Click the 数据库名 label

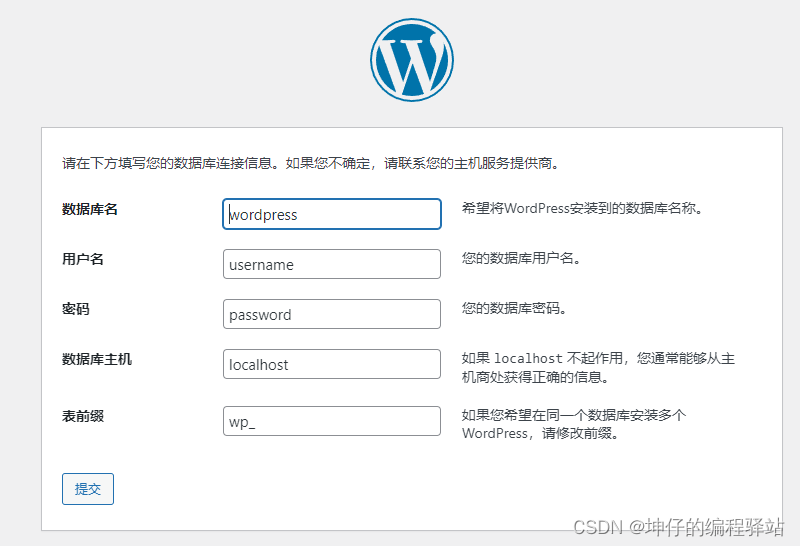pyautogui.click(x=90, y=209)
